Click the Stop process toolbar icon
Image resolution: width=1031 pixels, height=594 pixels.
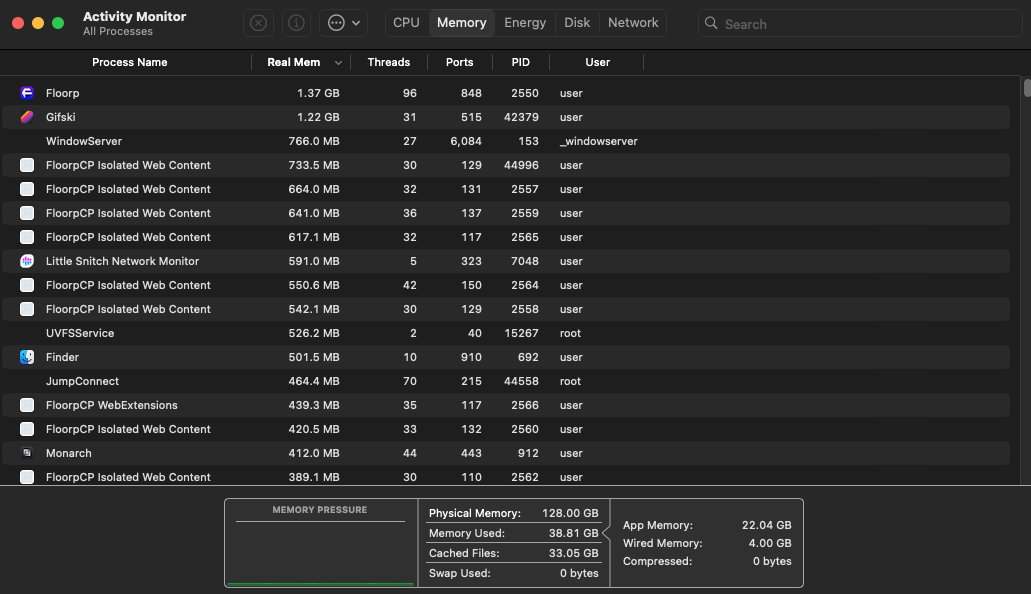258,23
